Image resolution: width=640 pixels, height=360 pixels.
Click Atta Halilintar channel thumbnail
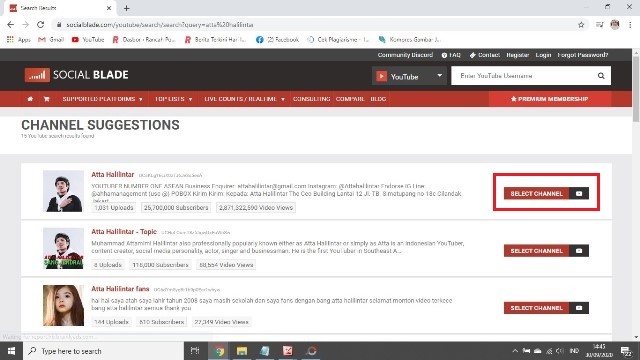[x=63, y=191]
